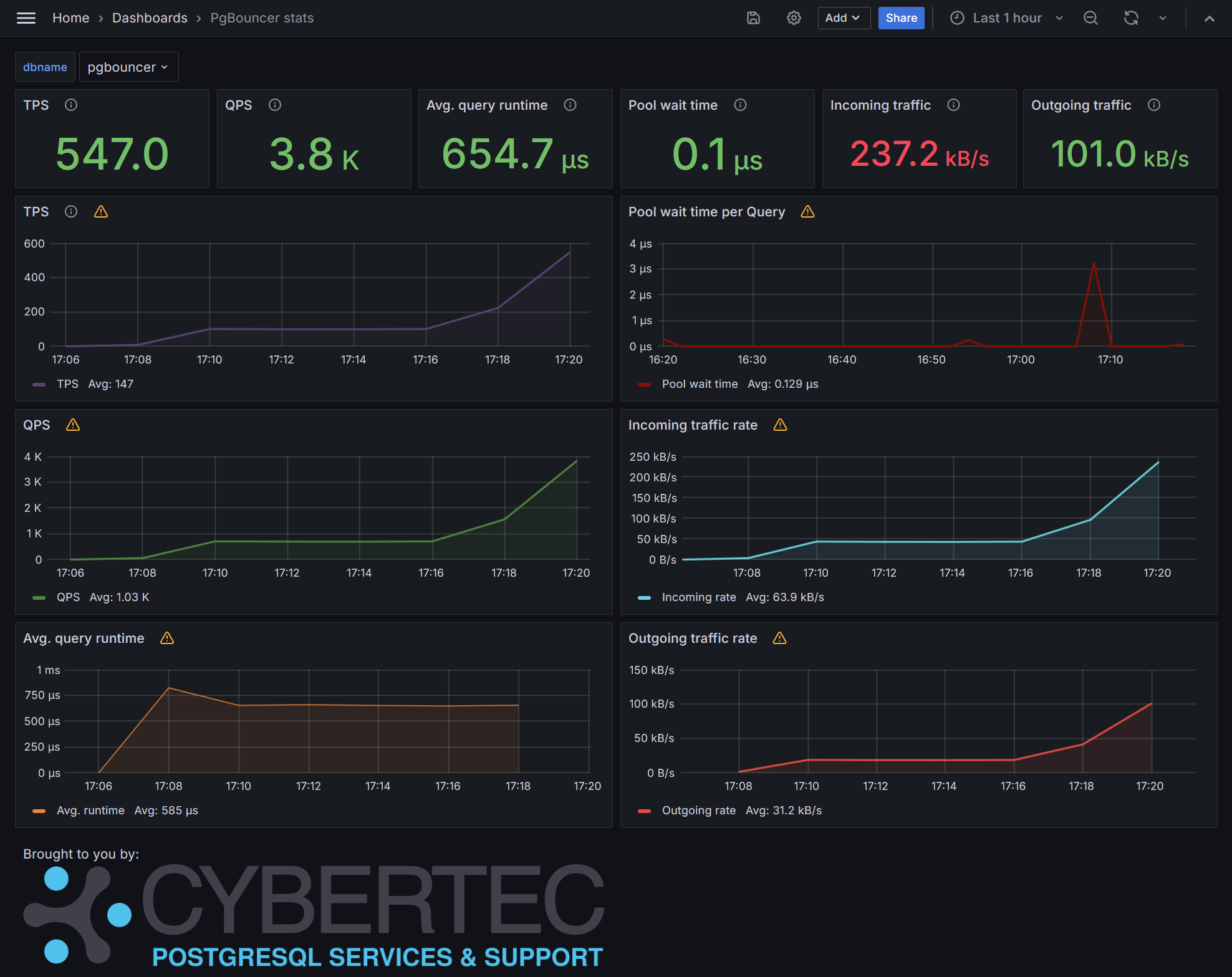Image resolution: width=1232 pixels, height=977 pixels.
Task: Click the zoom out time range icon
Action: tap(1090, 18)
